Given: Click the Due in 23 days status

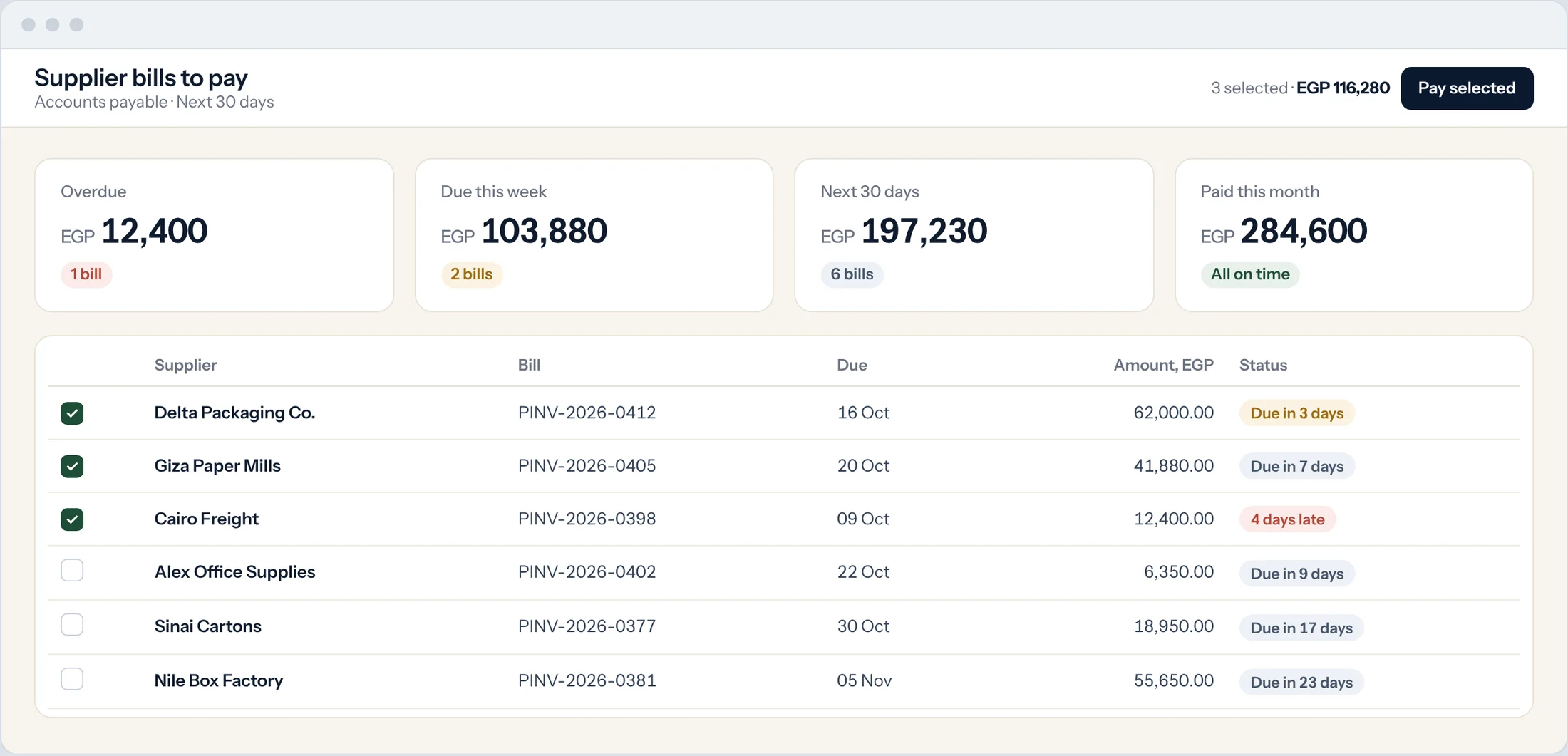Looking at the screenshot, I should click(x=1301, y=683).
